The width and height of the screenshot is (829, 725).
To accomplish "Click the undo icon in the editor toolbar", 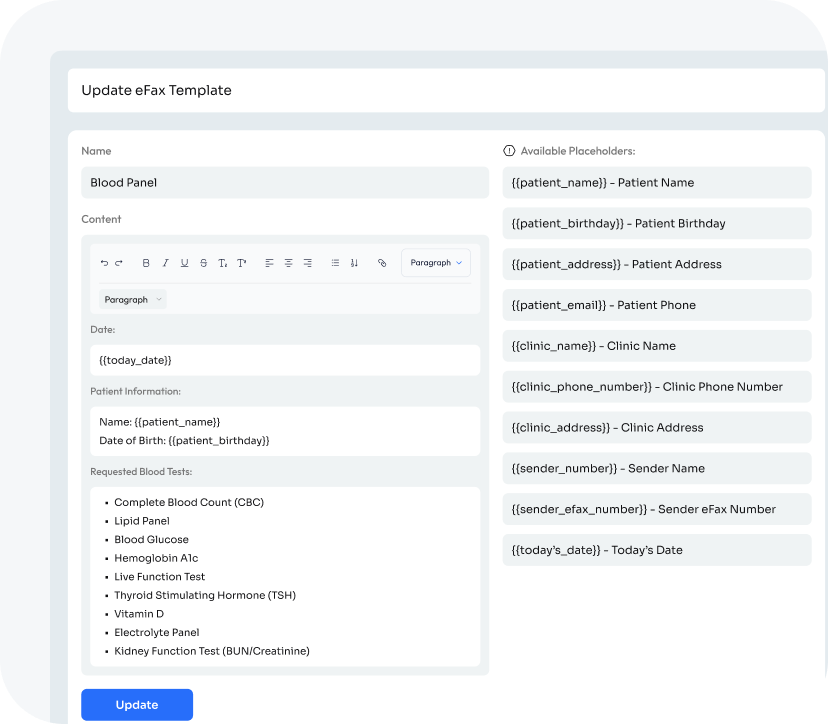I will point(104,263).
